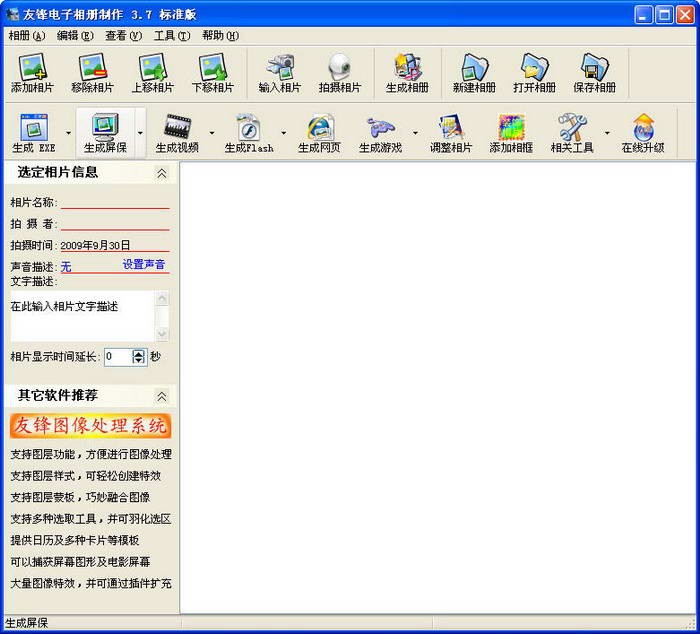Screen dimensions: 700x634
Task: Open the 相册(A) menu
Action: point(27,36)
